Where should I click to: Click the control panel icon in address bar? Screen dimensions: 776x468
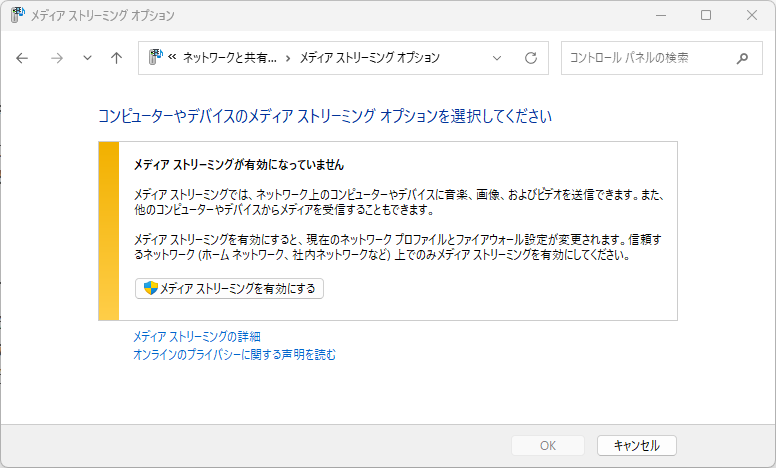156,58
